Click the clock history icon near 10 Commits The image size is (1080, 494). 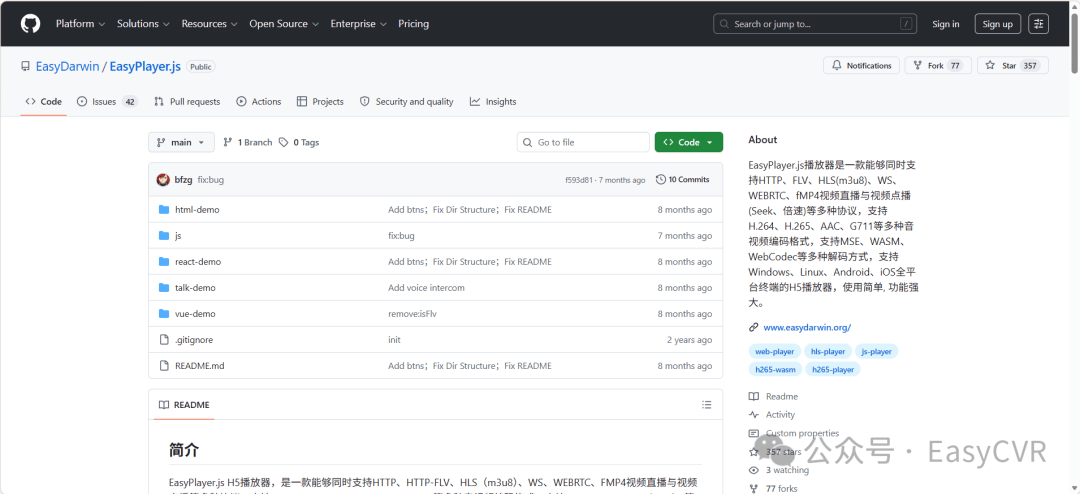click(x=661, y=180)
